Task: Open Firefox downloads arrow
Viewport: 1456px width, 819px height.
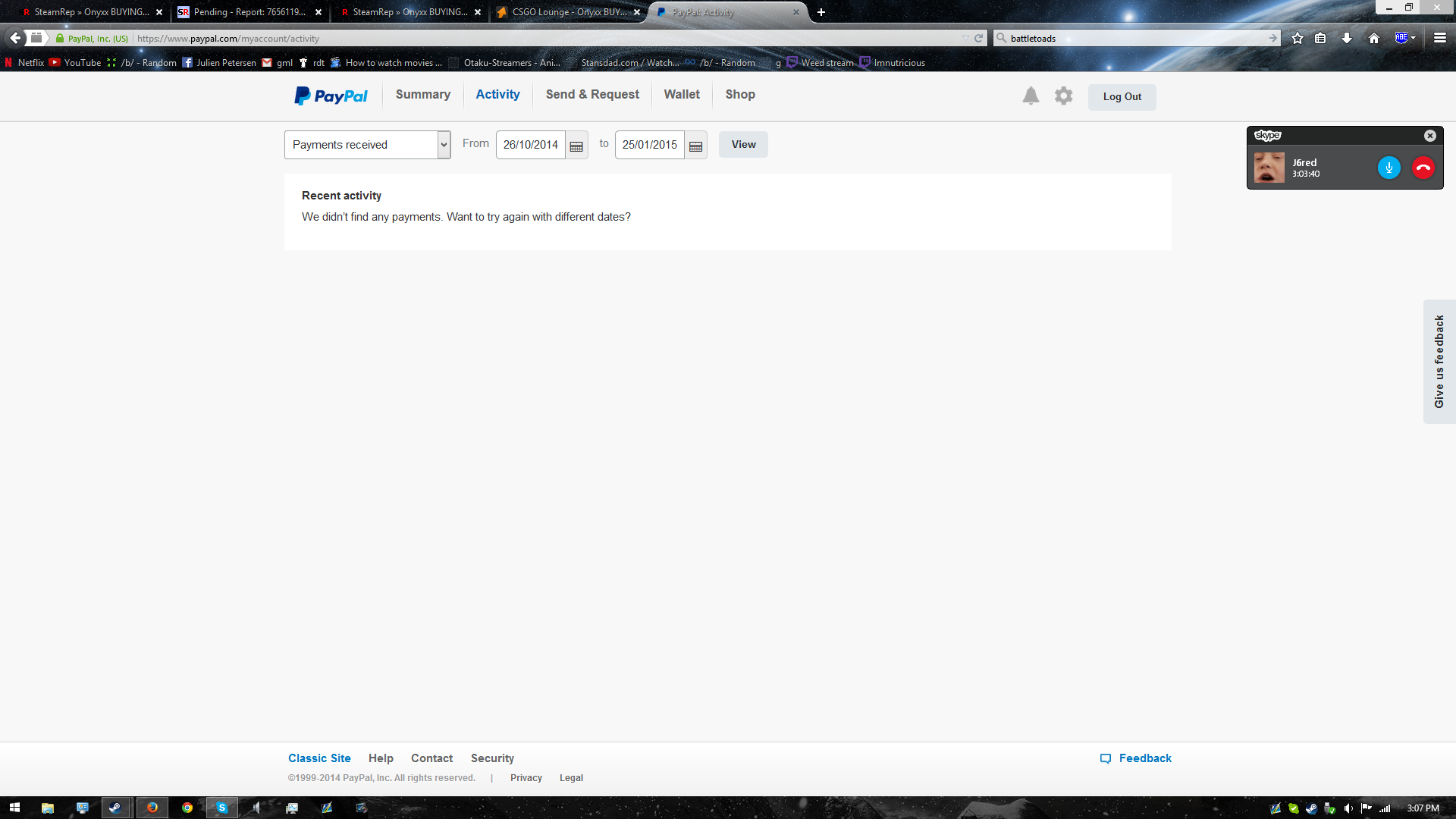Action: point(1347,38)
